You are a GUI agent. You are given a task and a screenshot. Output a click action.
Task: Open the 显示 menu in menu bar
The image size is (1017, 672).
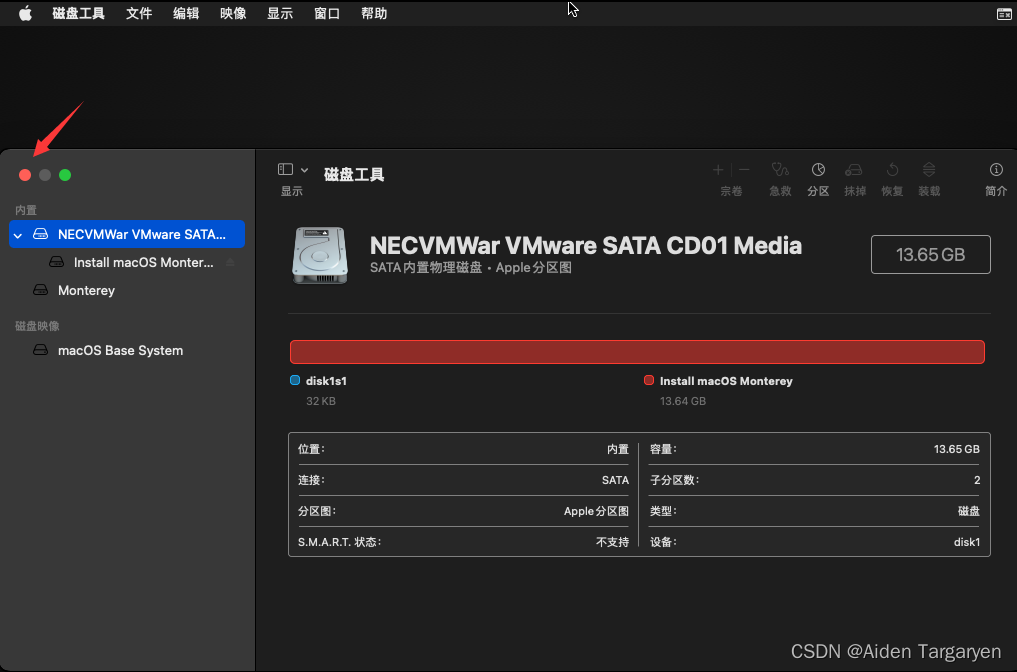point(280,14)
